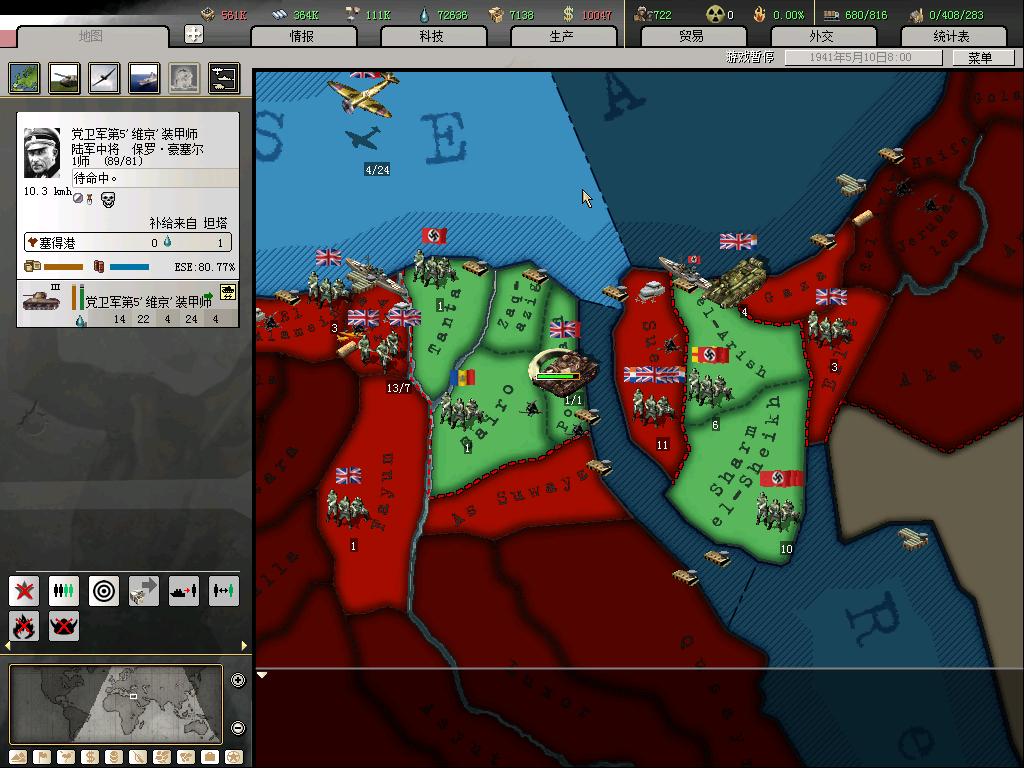This screenshot has height=768, width=1024.
Task: Click the two-soldier exchange arrow button
Action: point(223,591)
